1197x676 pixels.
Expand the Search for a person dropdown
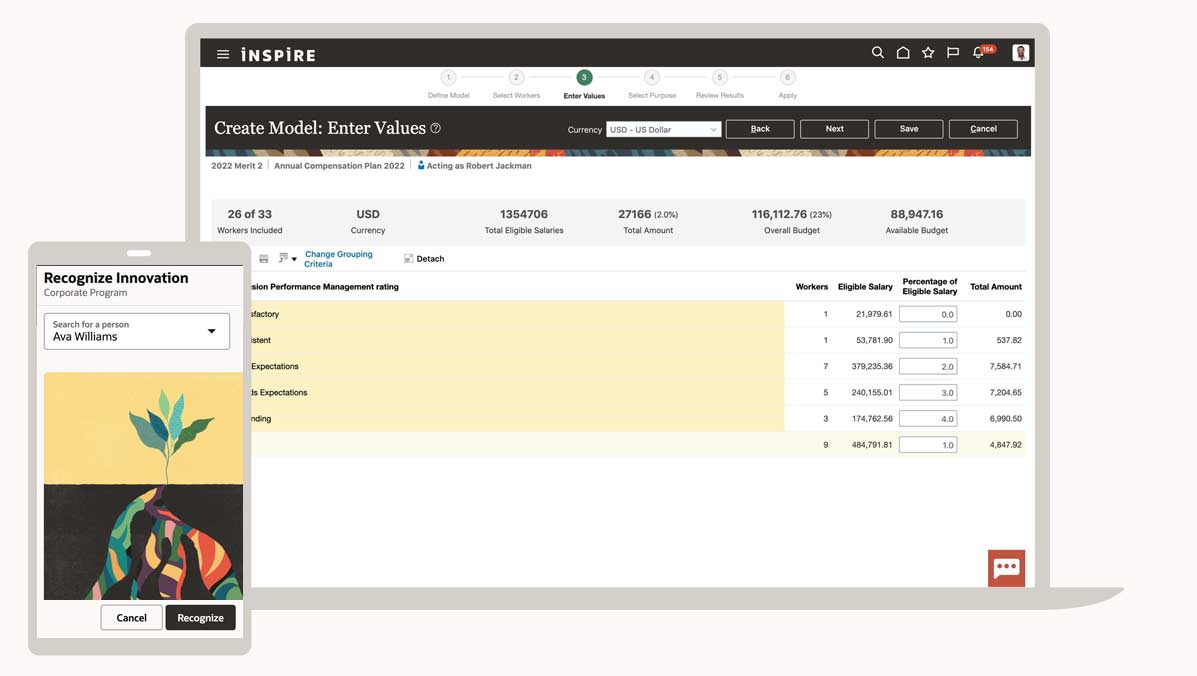[211, 331]
